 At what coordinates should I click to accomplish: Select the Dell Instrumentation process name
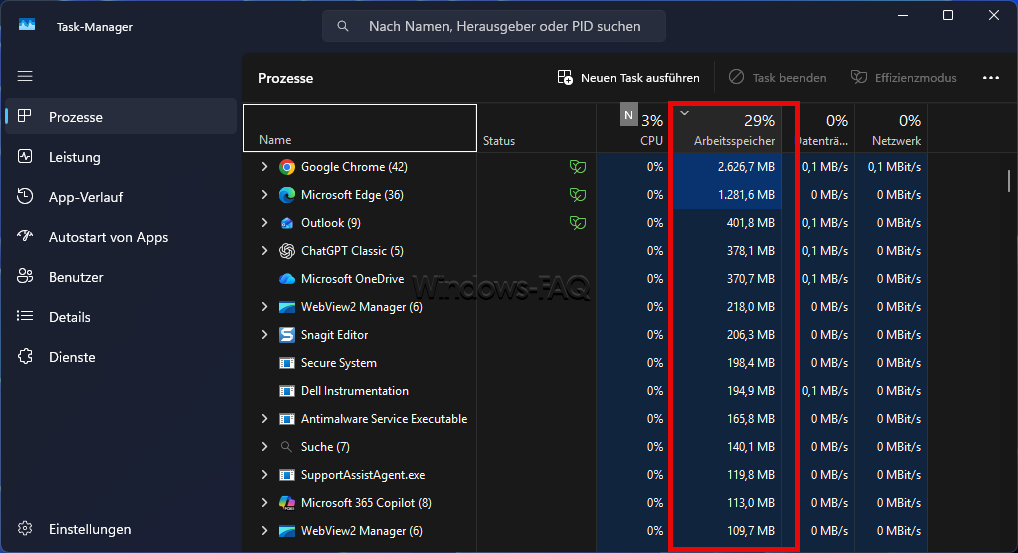(x=354, y=391)
